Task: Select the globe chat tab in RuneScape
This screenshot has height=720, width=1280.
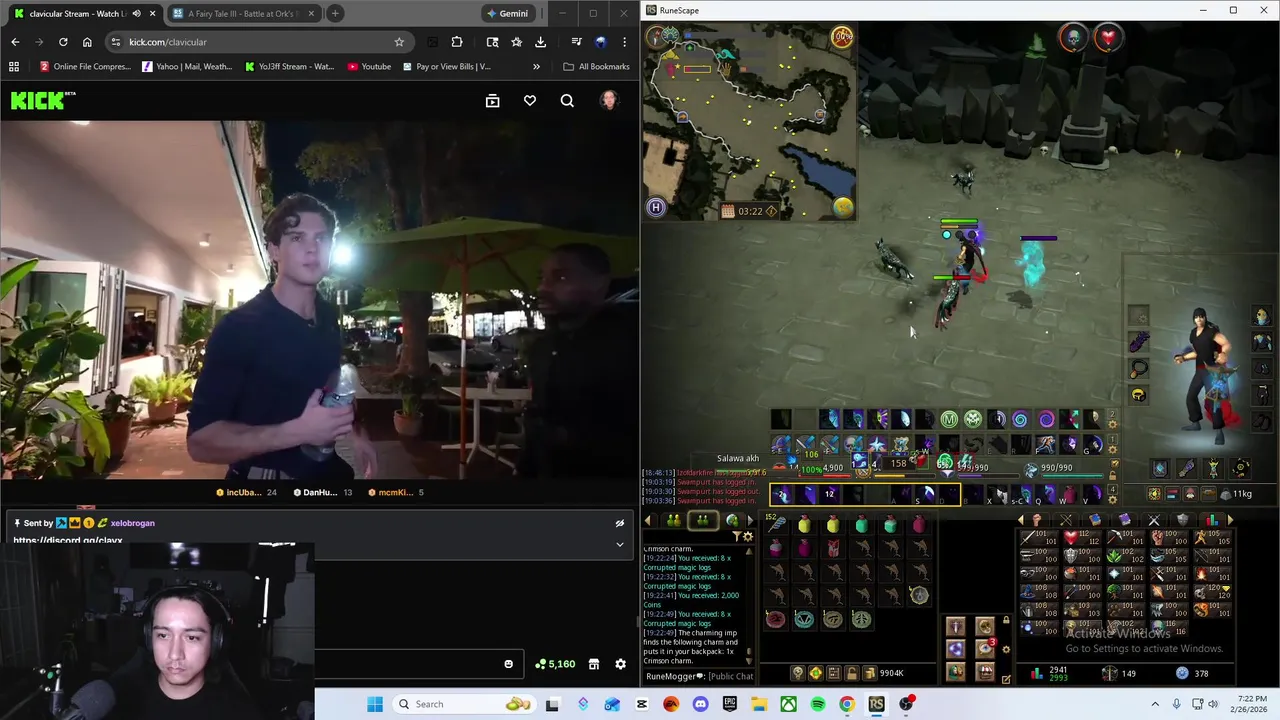Action: click(732, 520)
